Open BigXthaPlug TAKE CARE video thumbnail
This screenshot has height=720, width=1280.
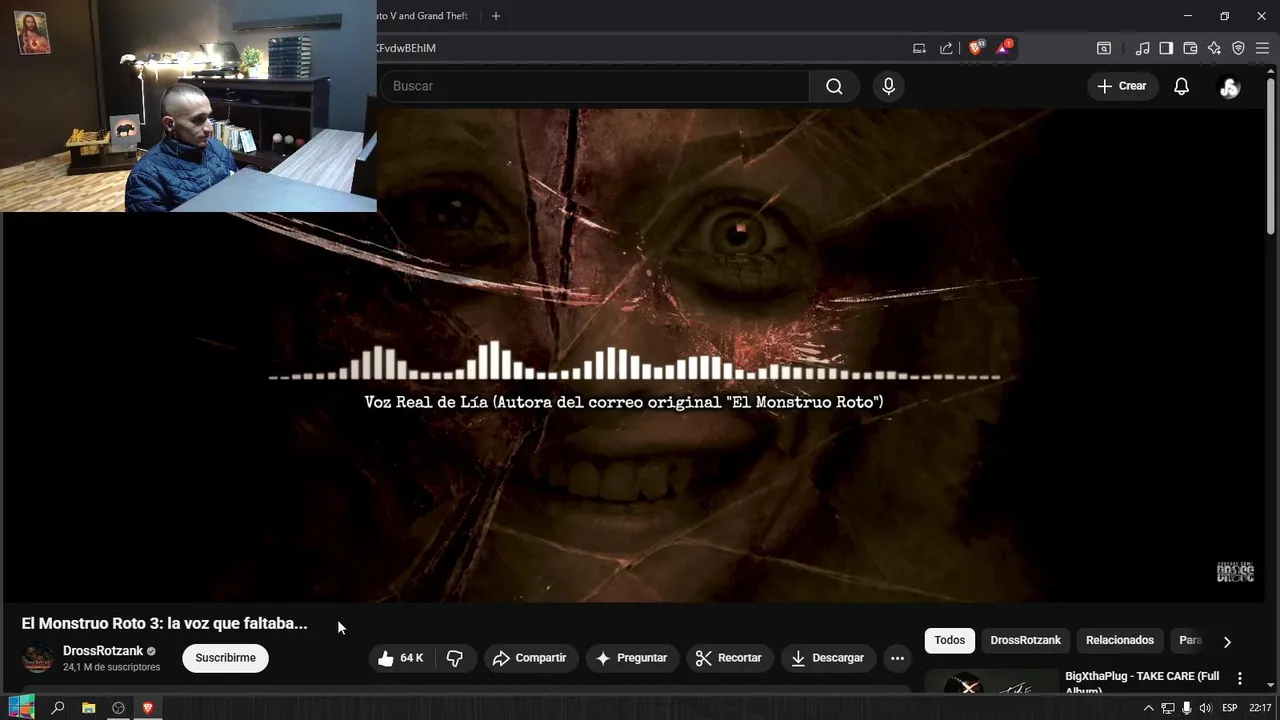point(991,681)
